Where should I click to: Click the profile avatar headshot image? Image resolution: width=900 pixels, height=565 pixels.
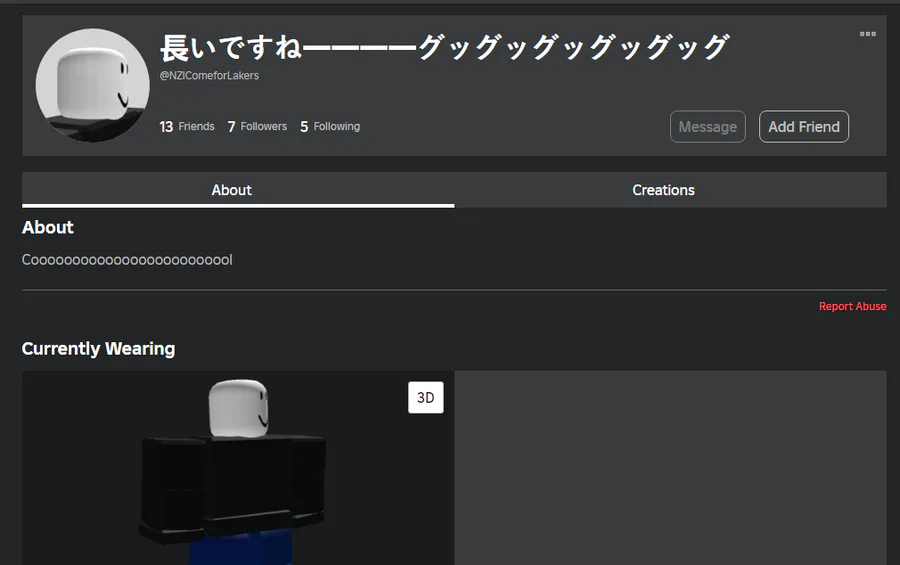click(x=92, y=85)
